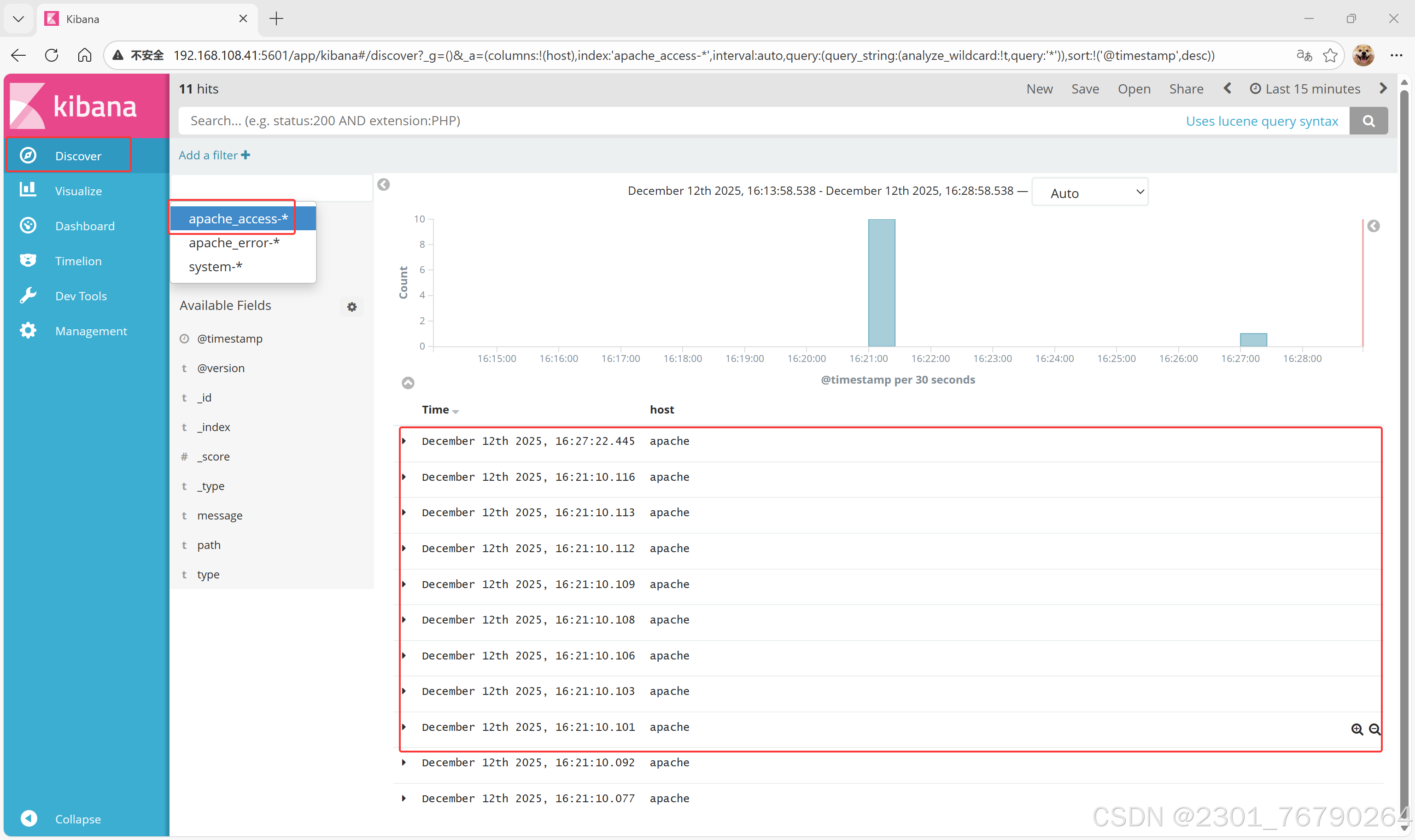Open Available Fields settings gear

tap(352, 306)
